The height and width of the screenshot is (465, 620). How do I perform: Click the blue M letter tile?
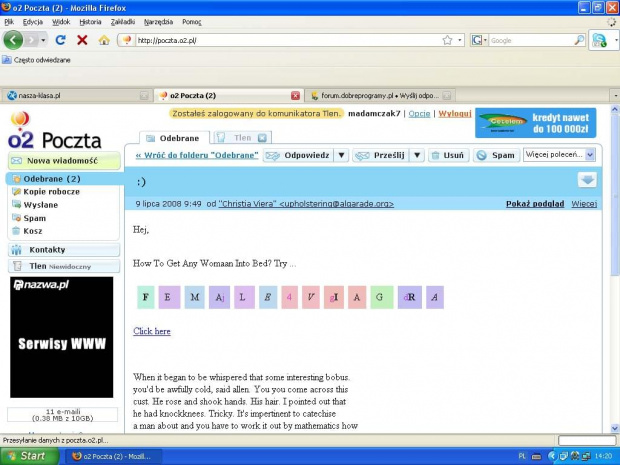pyautogui.click(x=195, y=297)
